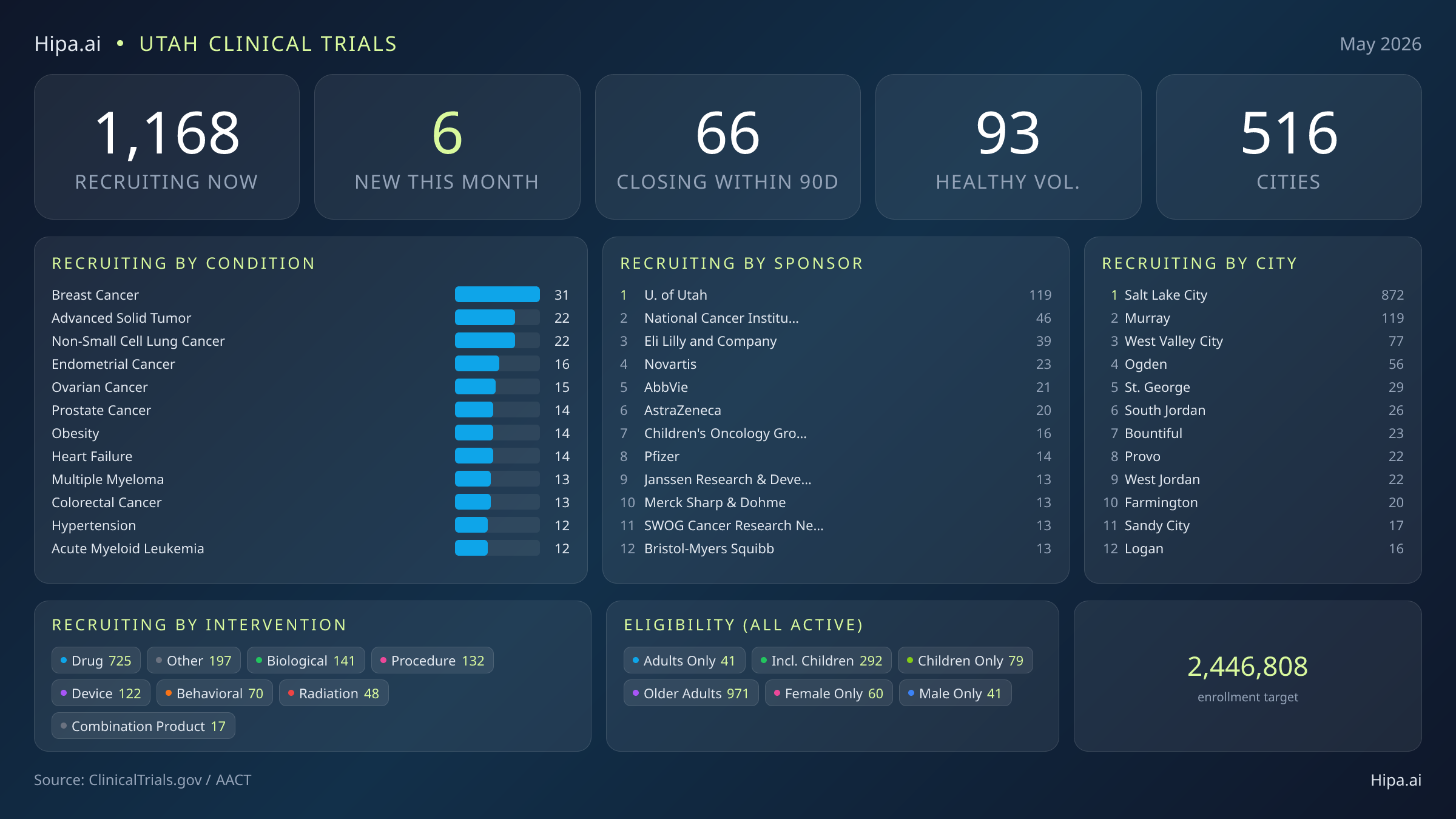
Task: Click the Breast Cancer progress bar
Action: [497, 295]
